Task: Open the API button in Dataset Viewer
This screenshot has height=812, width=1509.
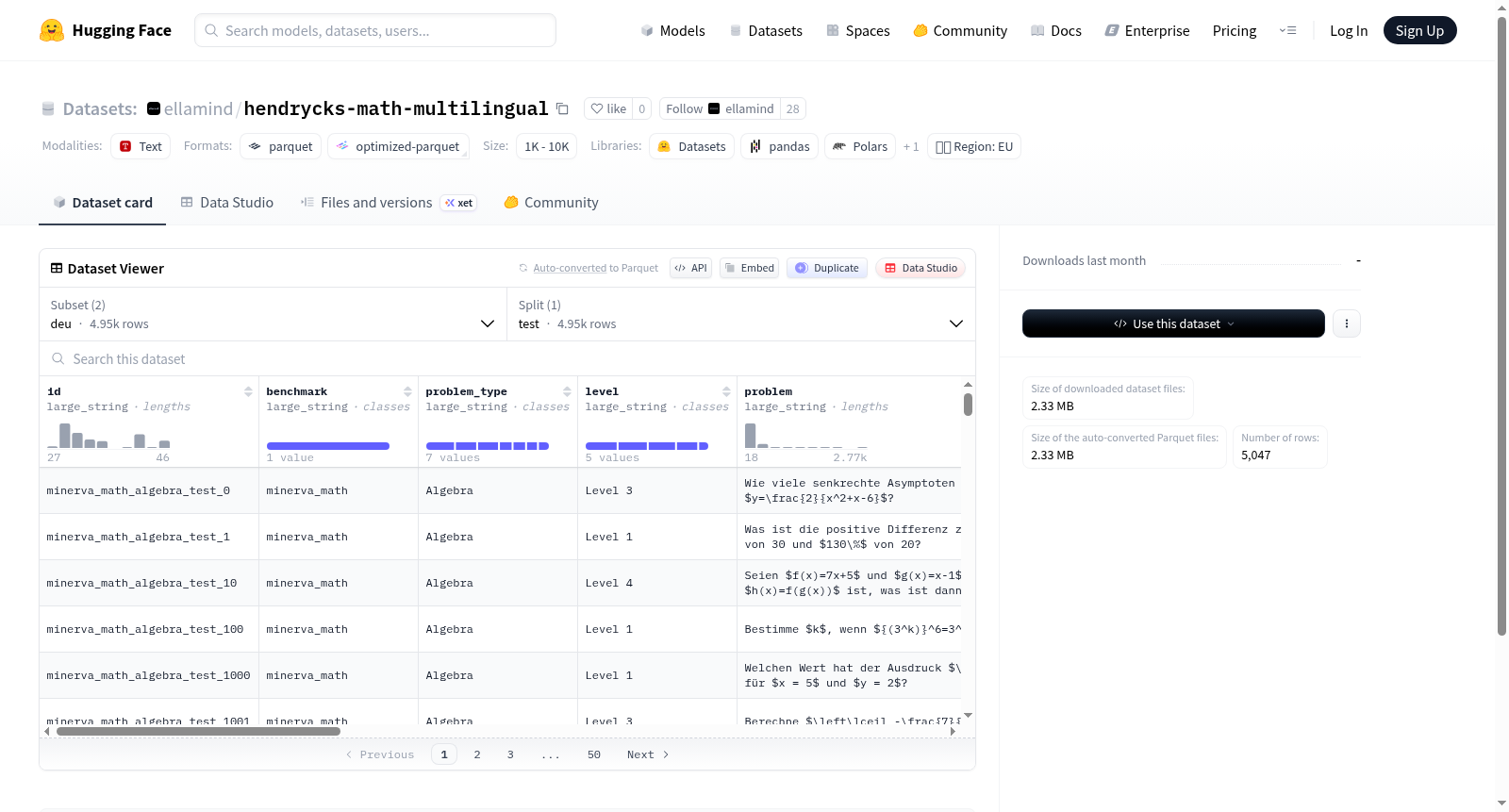Action: 690,268
